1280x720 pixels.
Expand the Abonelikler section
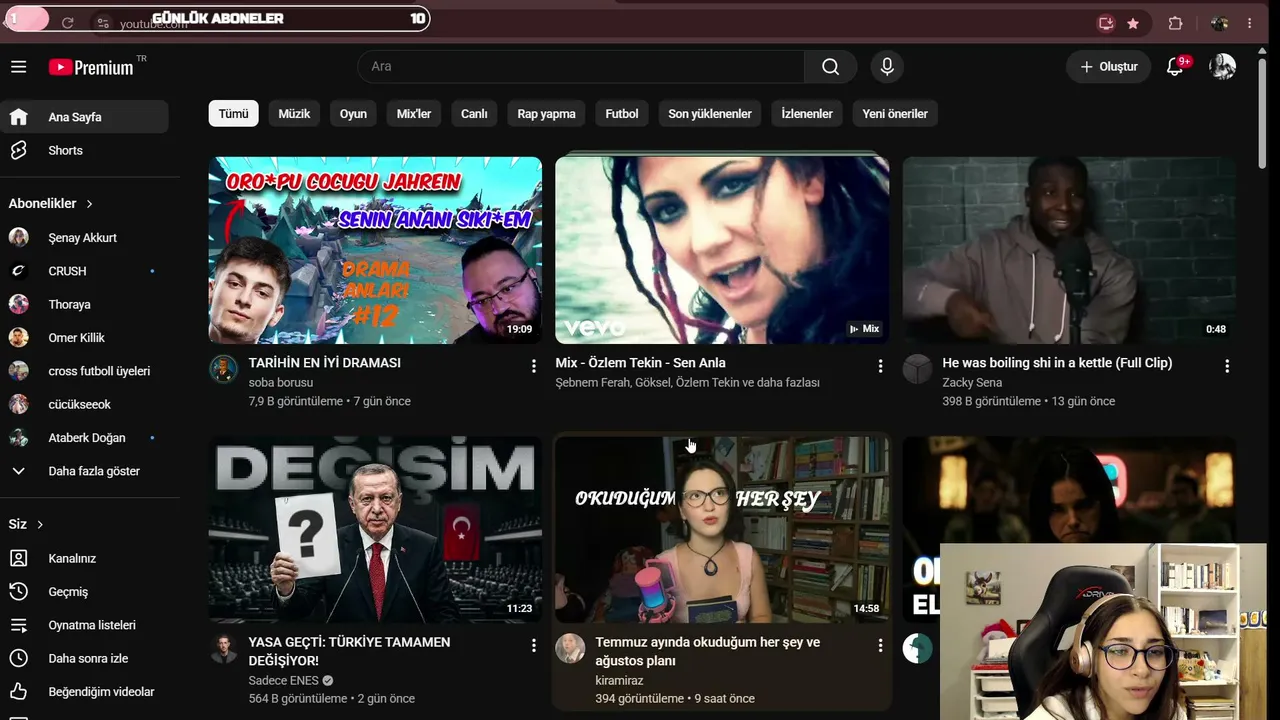tap(51, 203)
